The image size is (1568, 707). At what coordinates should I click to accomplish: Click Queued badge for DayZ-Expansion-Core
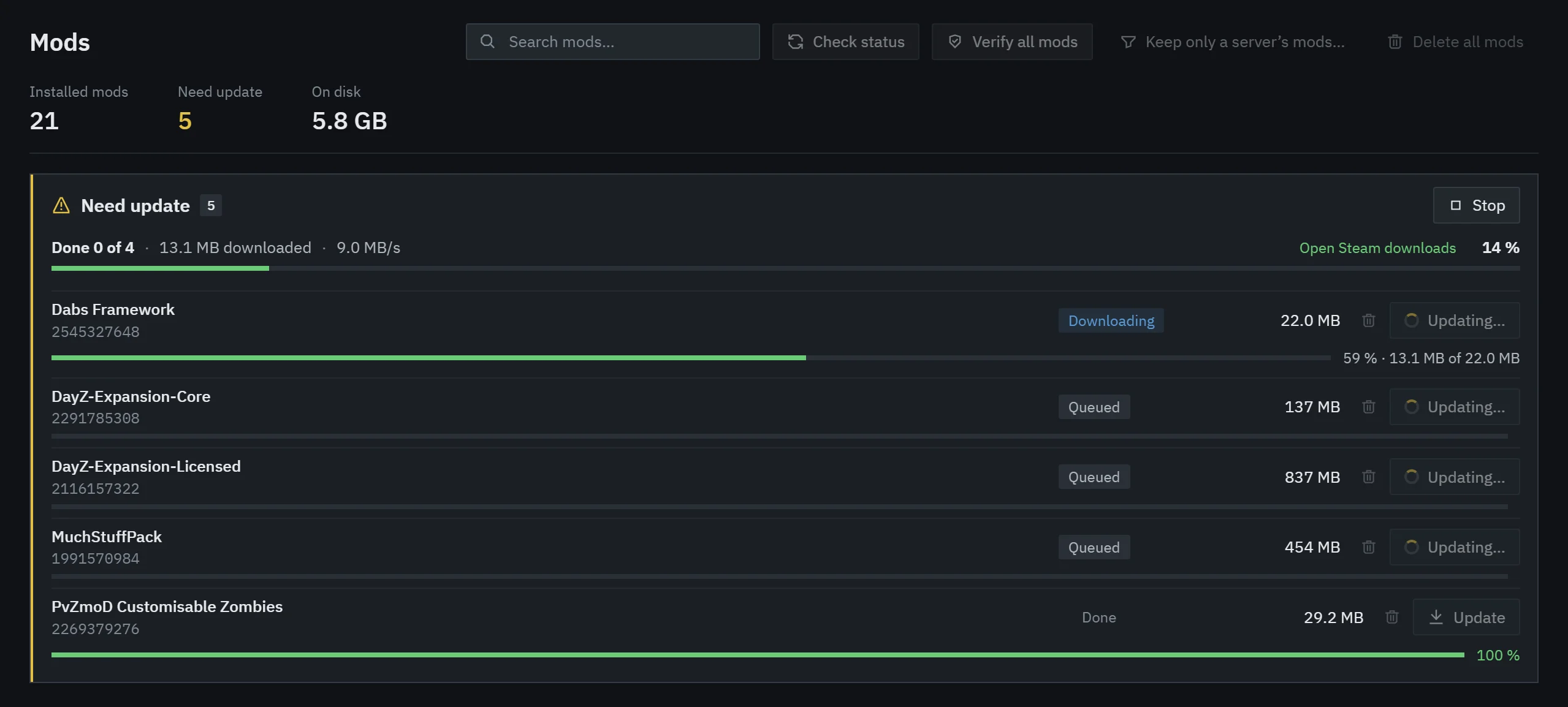point(1094,407)
